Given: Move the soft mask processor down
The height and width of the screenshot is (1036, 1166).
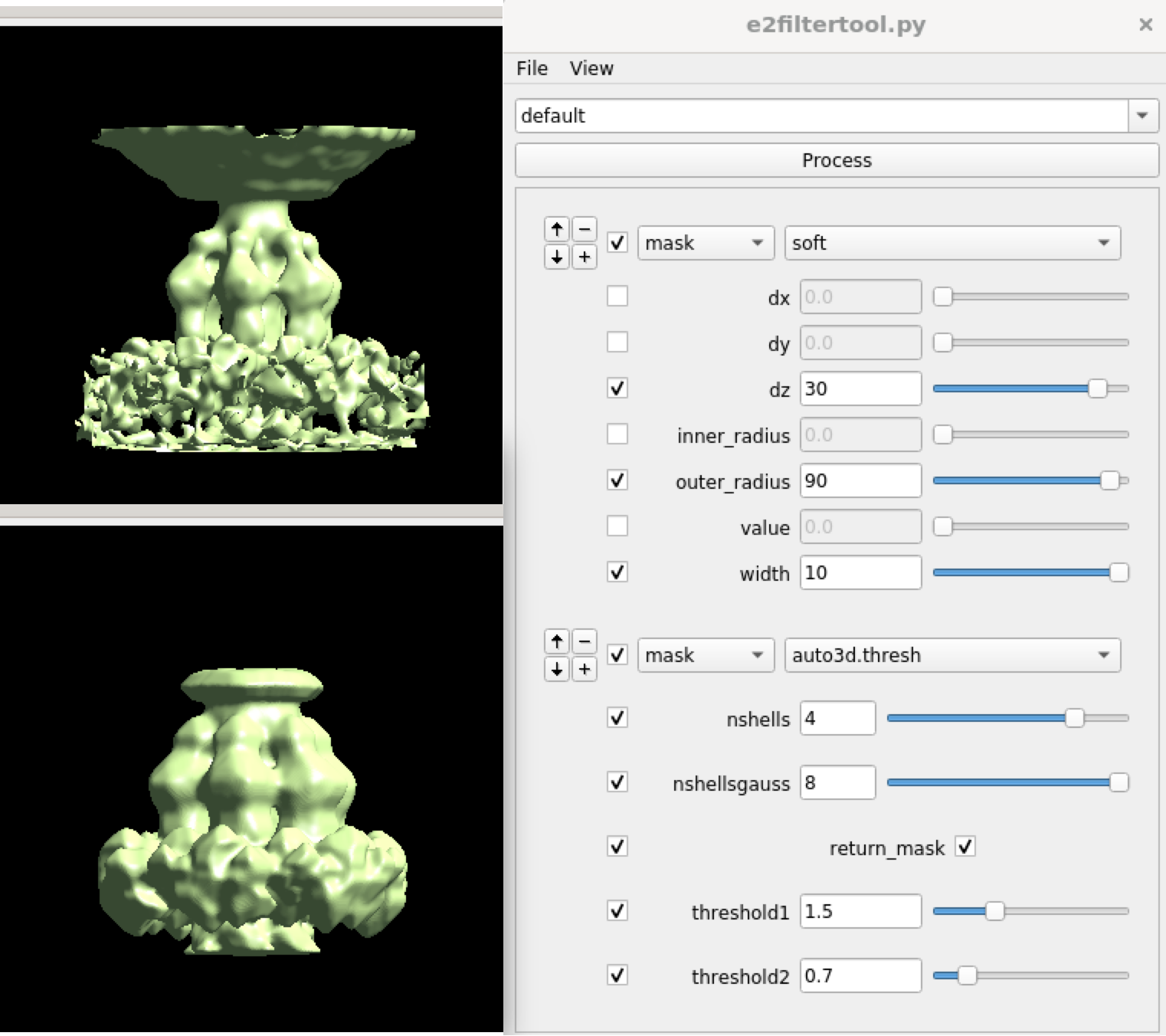Looking at the screenshot, I should [557, 257].
